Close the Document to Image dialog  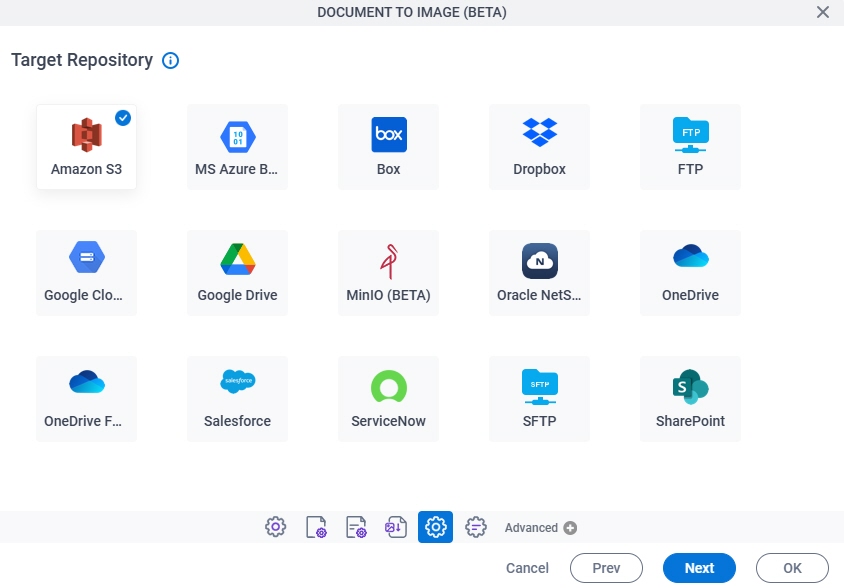pyautogui.click(x=822, y=12)
